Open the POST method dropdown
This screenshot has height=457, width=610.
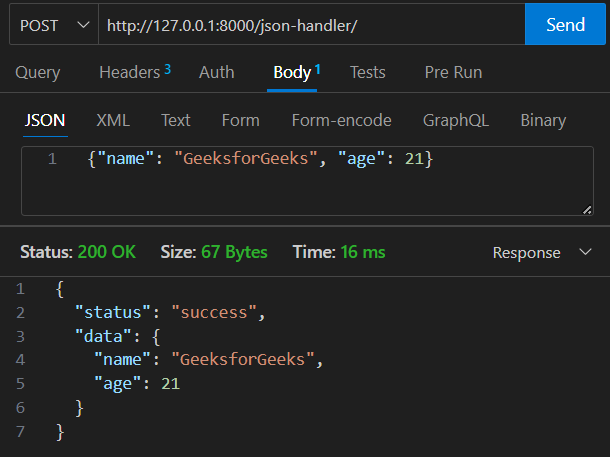tap(53, 25)
